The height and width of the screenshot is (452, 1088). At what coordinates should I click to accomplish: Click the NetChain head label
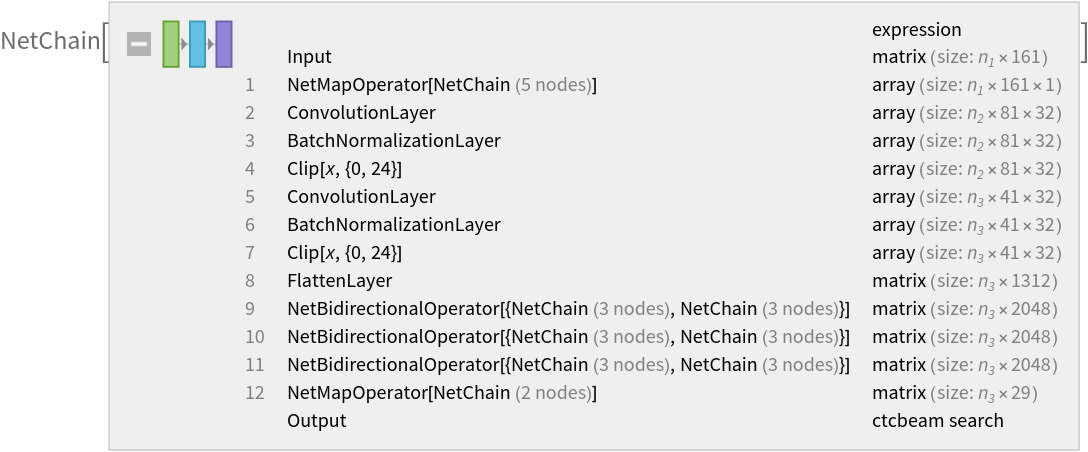click(50, 42)
